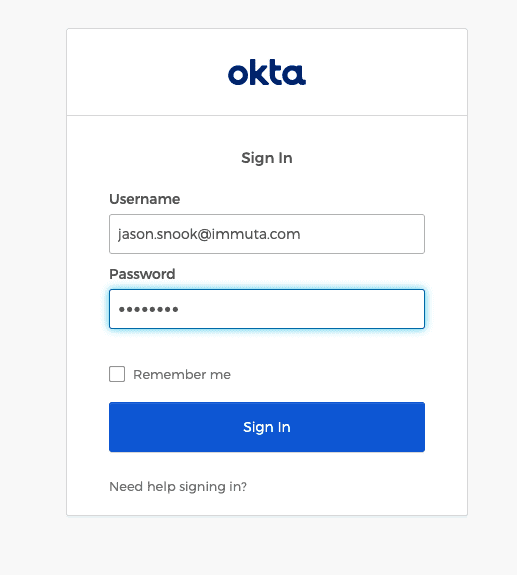Click the masked password dots
The height and width of the screenshot is (575, 517).
click(148, 310)
